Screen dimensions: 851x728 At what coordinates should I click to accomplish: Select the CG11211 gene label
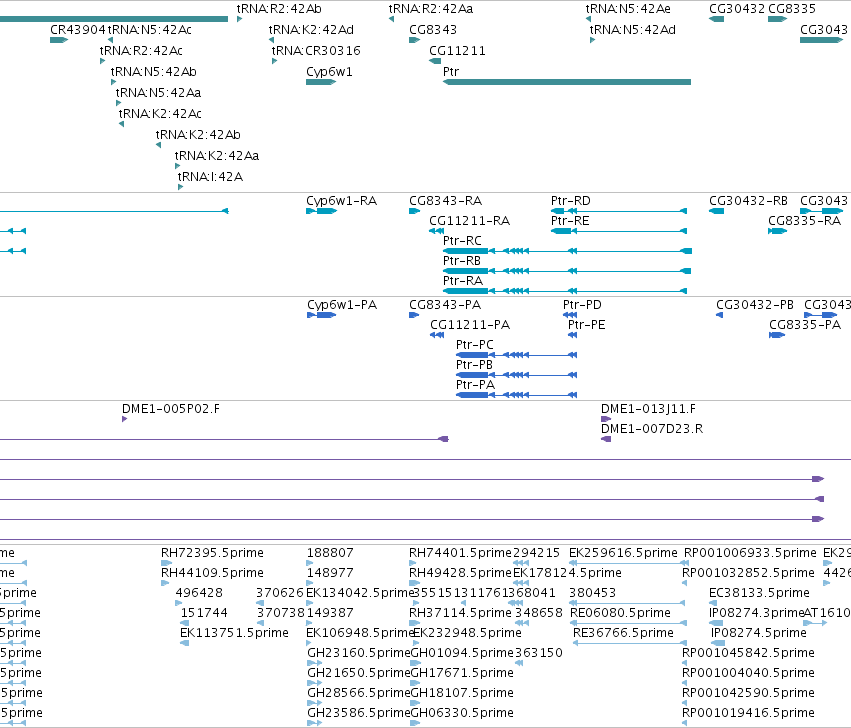coord(458,51)
